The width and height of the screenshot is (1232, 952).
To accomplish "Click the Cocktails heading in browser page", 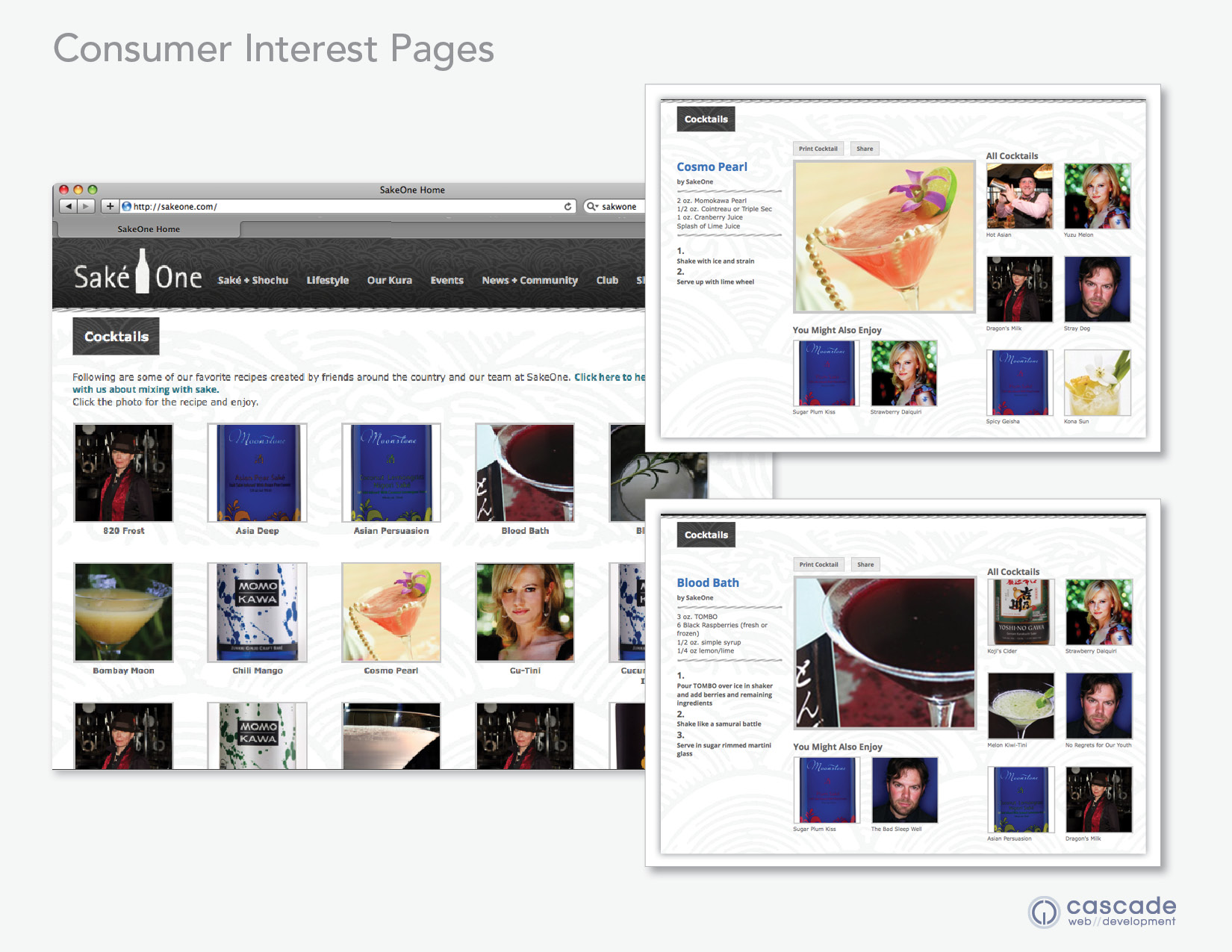I will pyautogui.click(x=116, y=337).
